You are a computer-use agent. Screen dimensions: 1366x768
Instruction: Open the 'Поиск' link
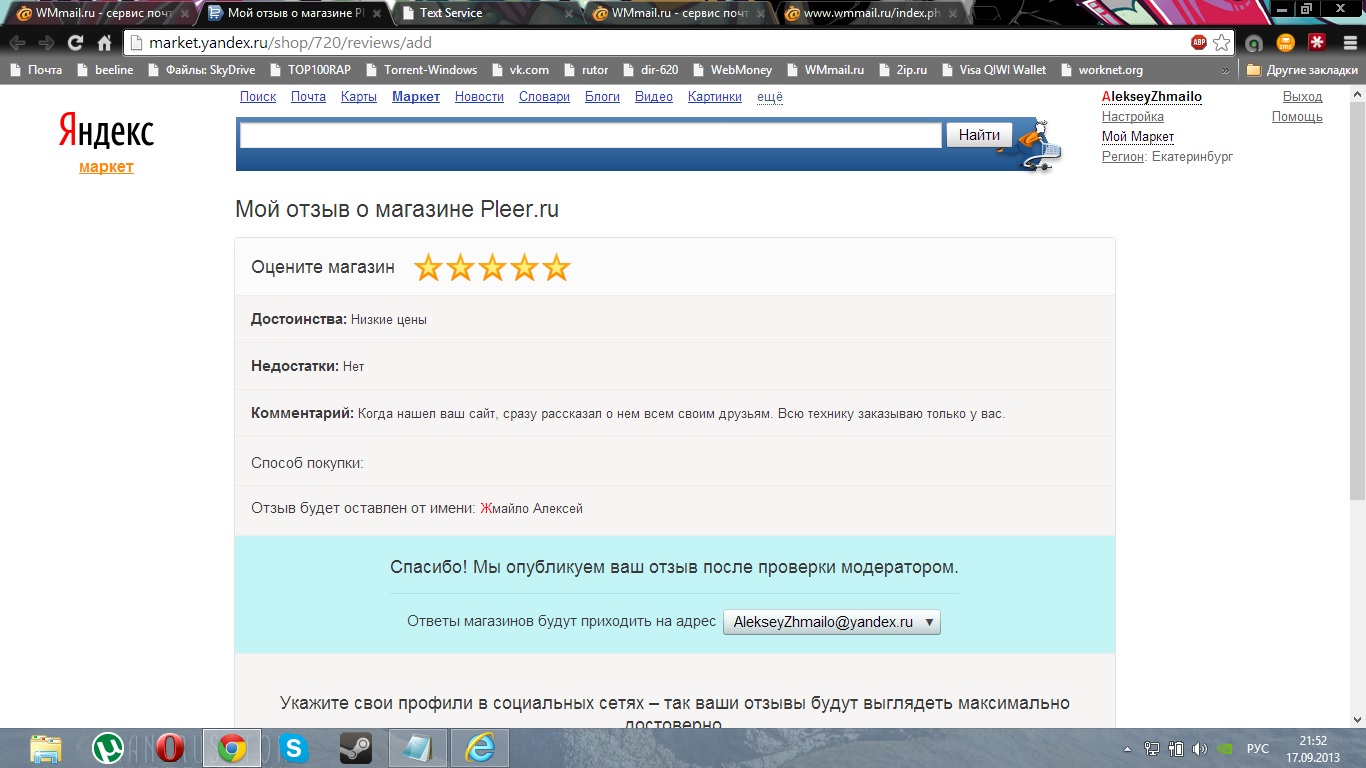point(258,97)
